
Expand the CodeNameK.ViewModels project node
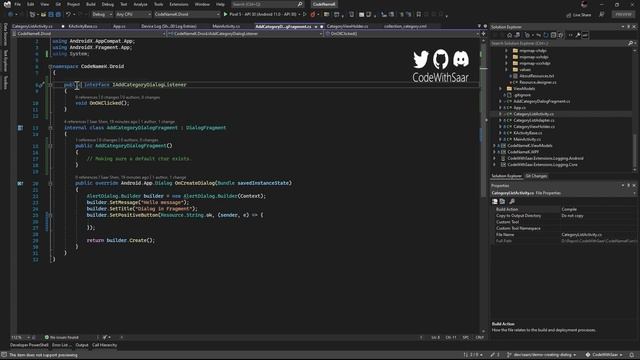click(x=494, y=145)
